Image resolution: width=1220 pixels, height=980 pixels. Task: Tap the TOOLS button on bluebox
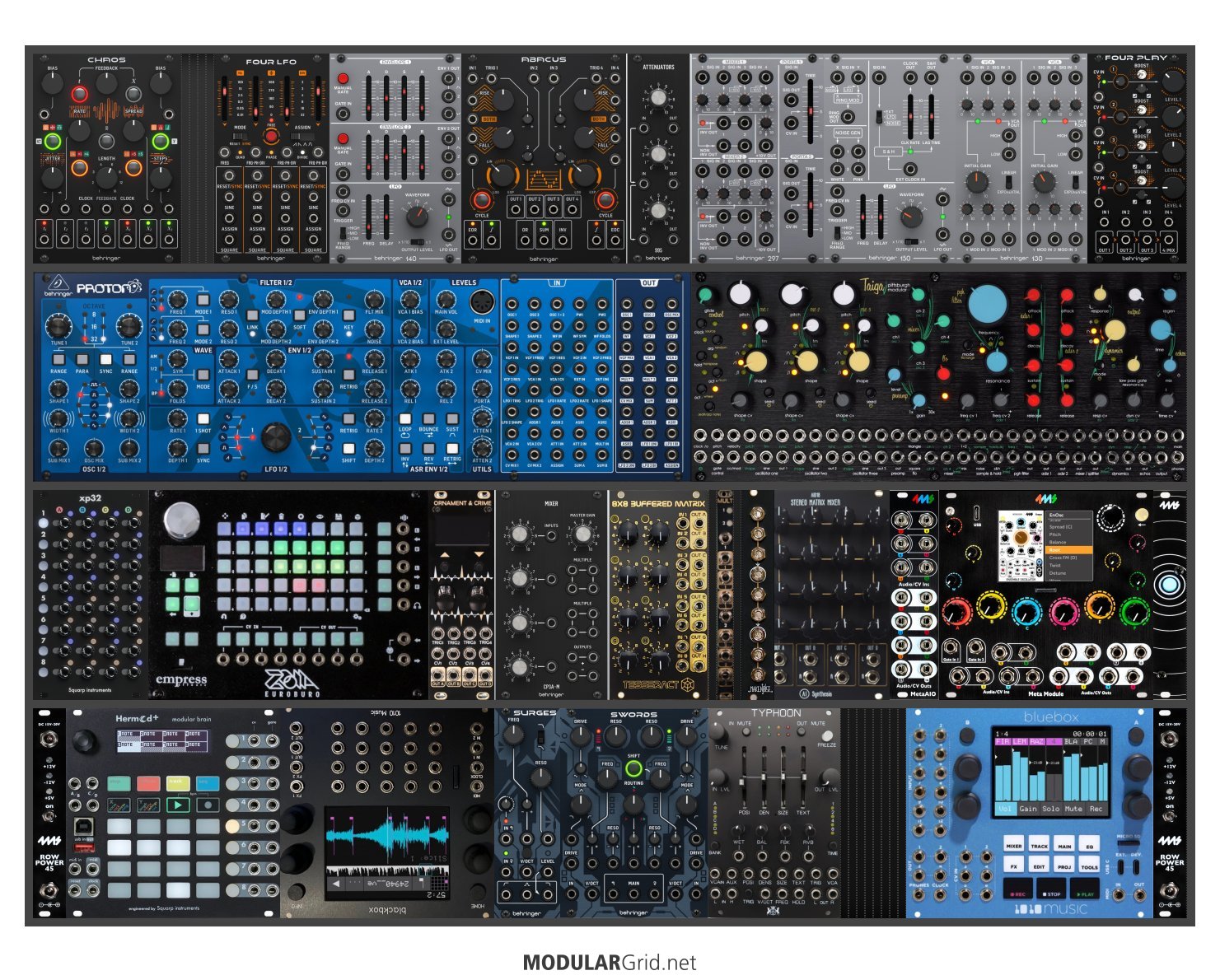(x=1090, y=866)
